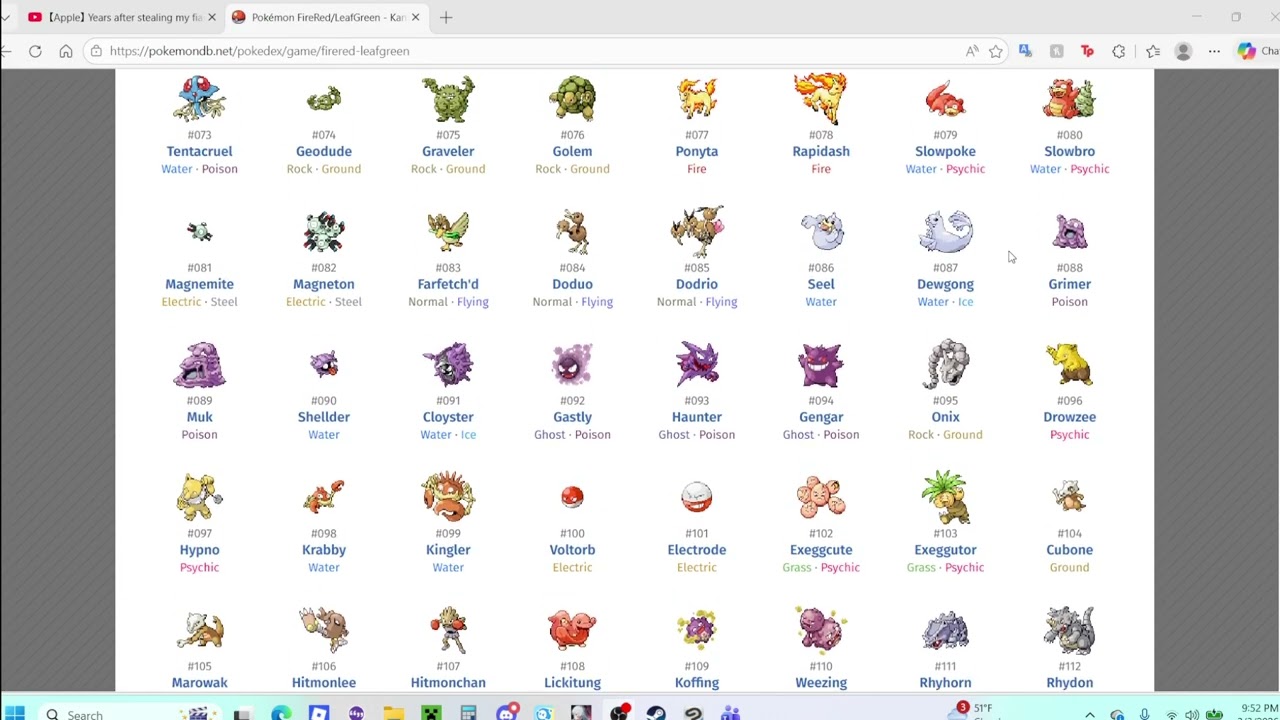Go to browser home with the house icon
The width and height of the screenshot is (1280, 720).
point(66,51)
